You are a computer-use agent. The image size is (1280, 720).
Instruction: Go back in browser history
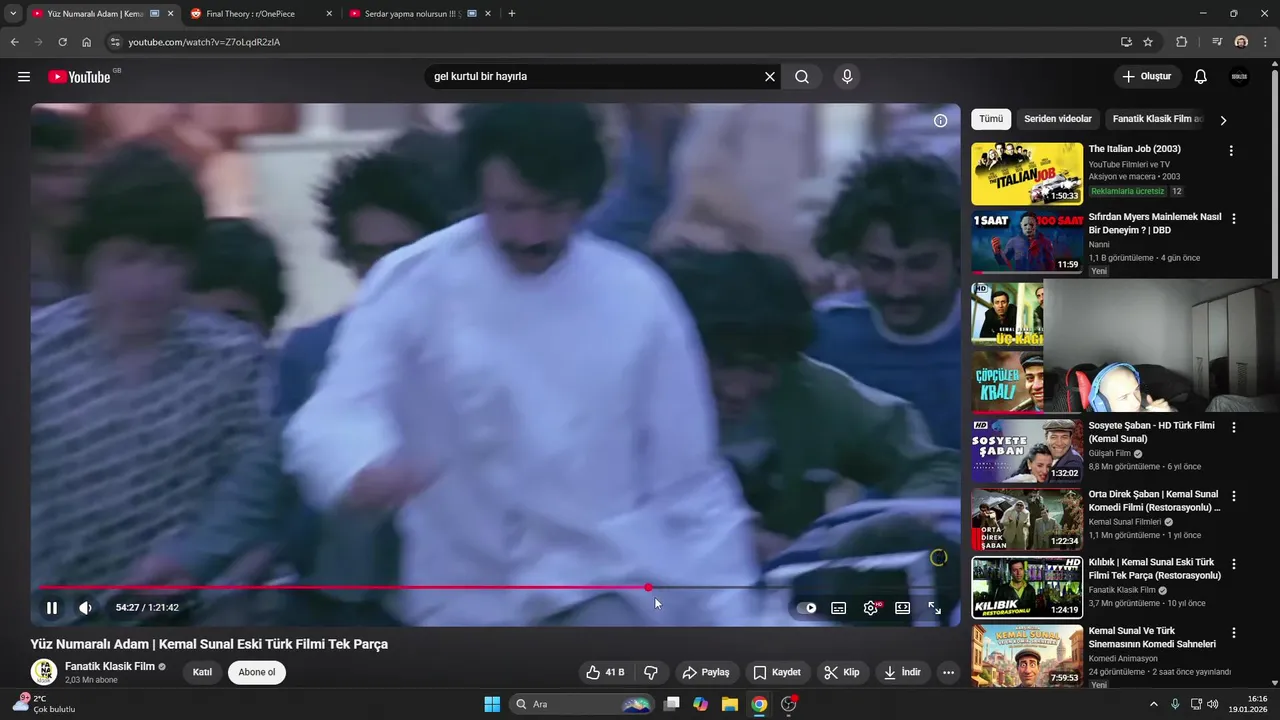(x=14, y=42)
